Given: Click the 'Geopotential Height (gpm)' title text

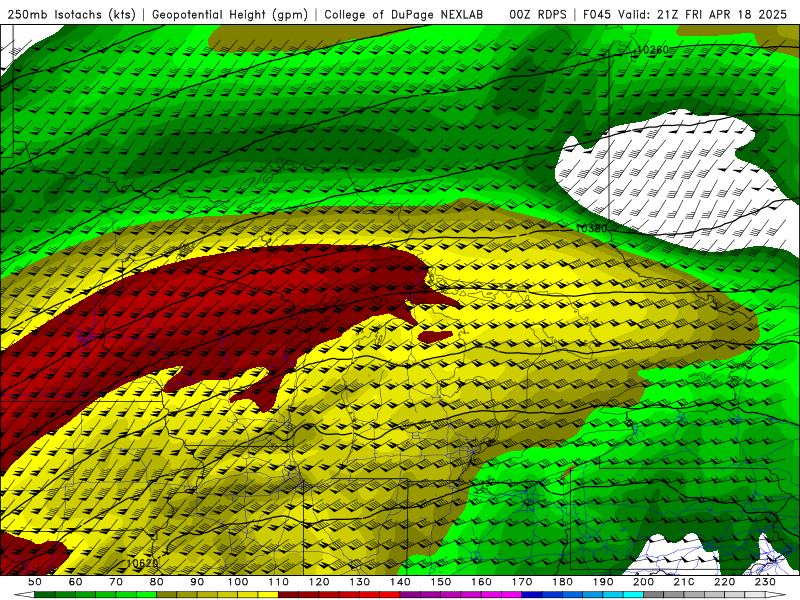Looking at the screenshot, I should [x=230, y=14].
